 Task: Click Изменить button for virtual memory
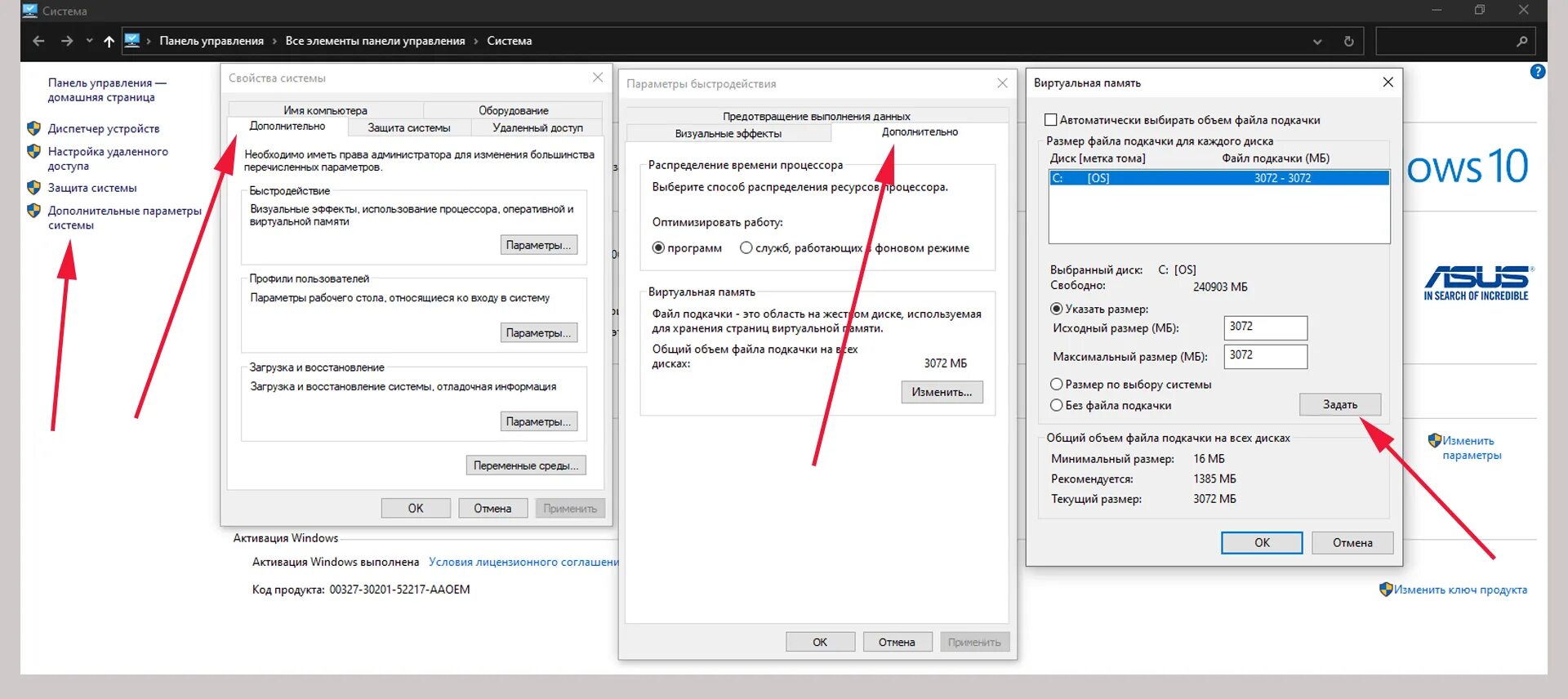tap(942, 392)
